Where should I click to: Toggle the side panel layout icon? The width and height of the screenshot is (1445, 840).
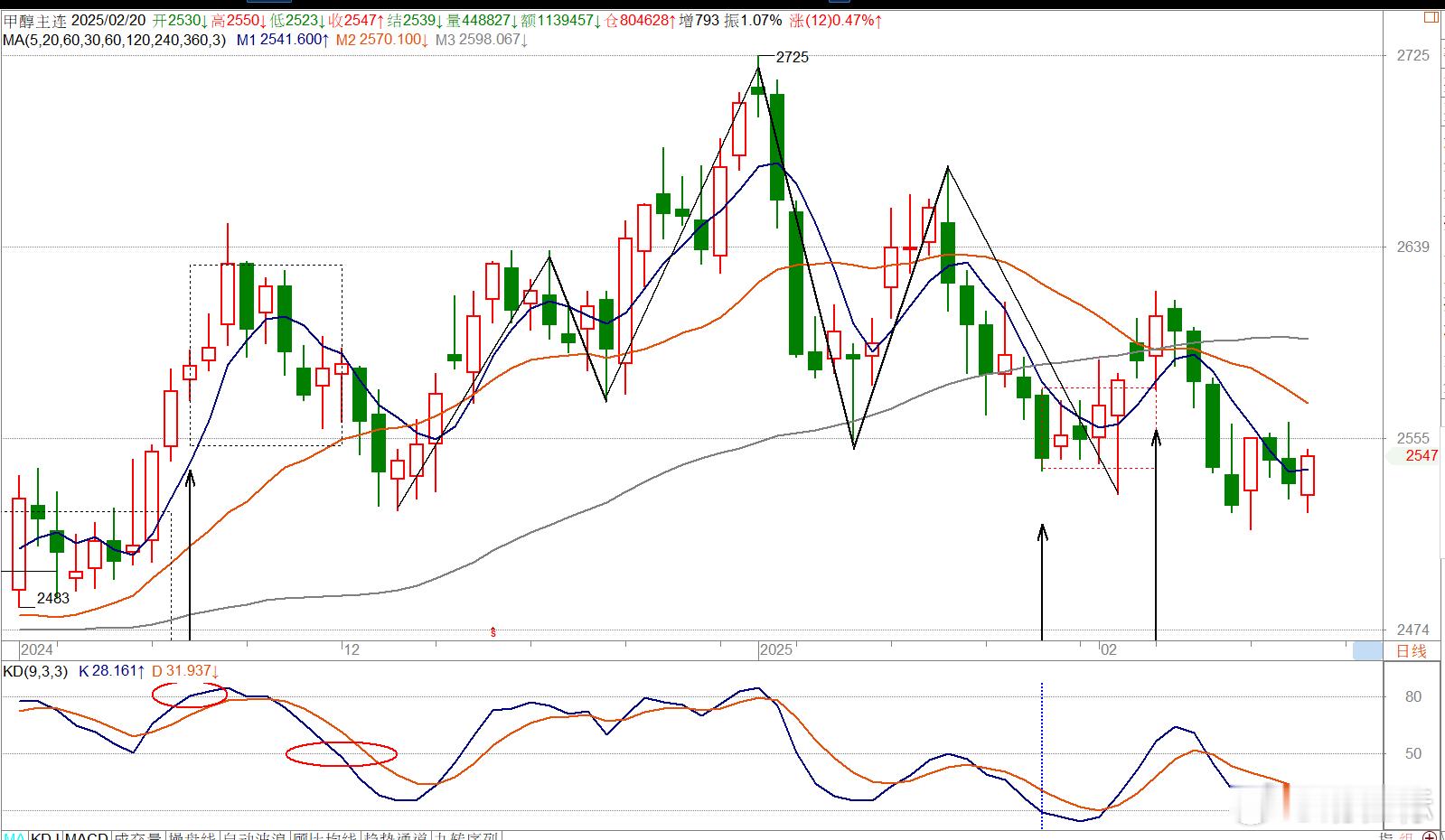coord(1431,17)
